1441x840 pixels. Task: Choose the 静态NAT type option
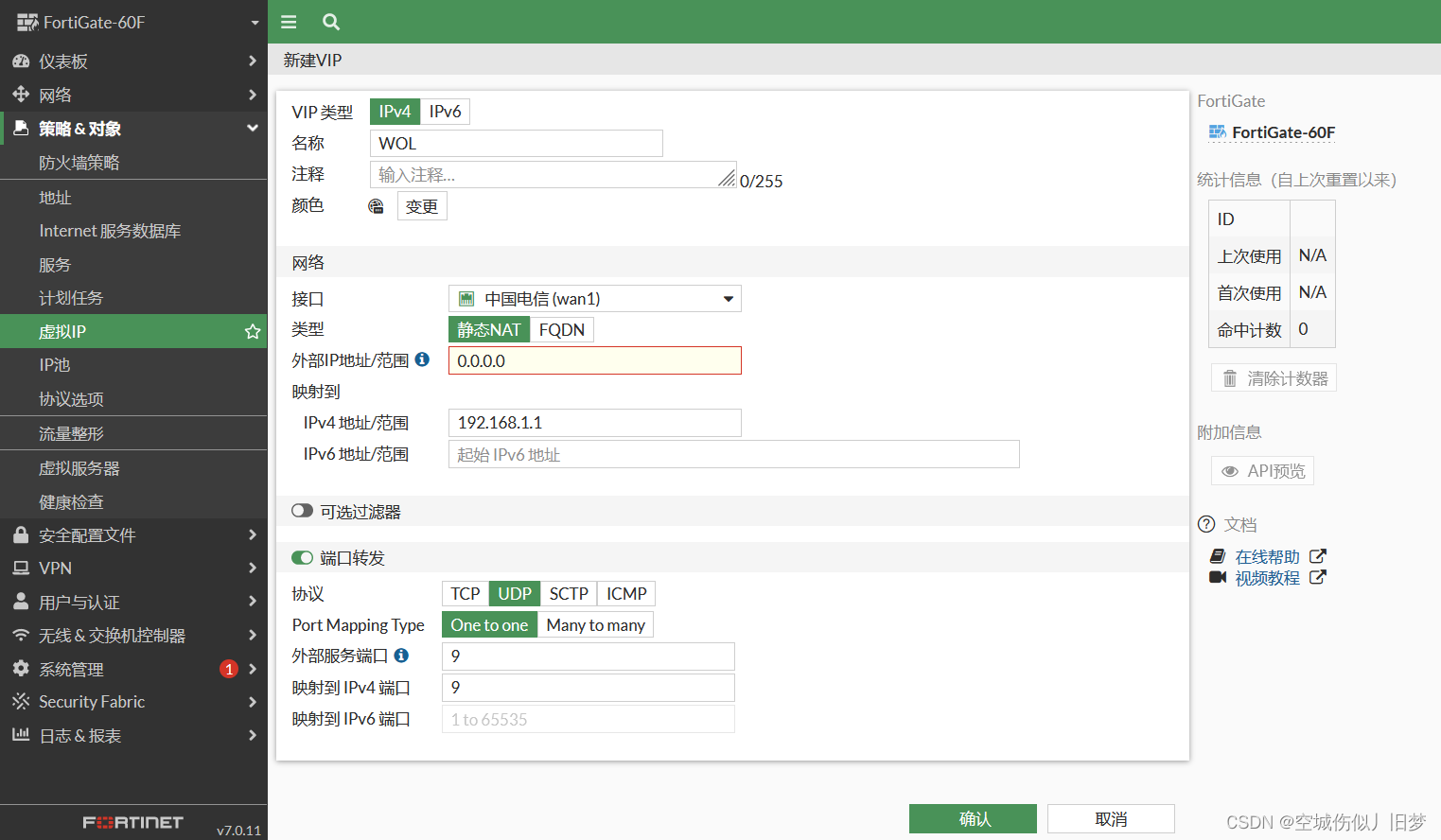[489, 329]
